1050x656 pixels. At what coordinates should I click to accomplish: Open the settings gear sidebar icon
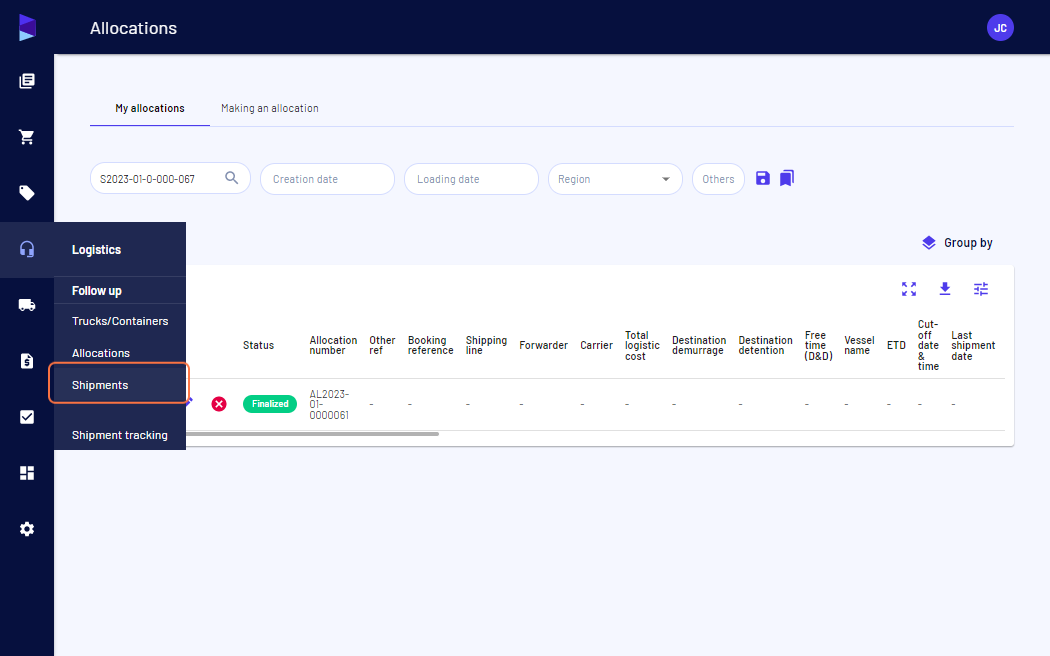point(27,529)
